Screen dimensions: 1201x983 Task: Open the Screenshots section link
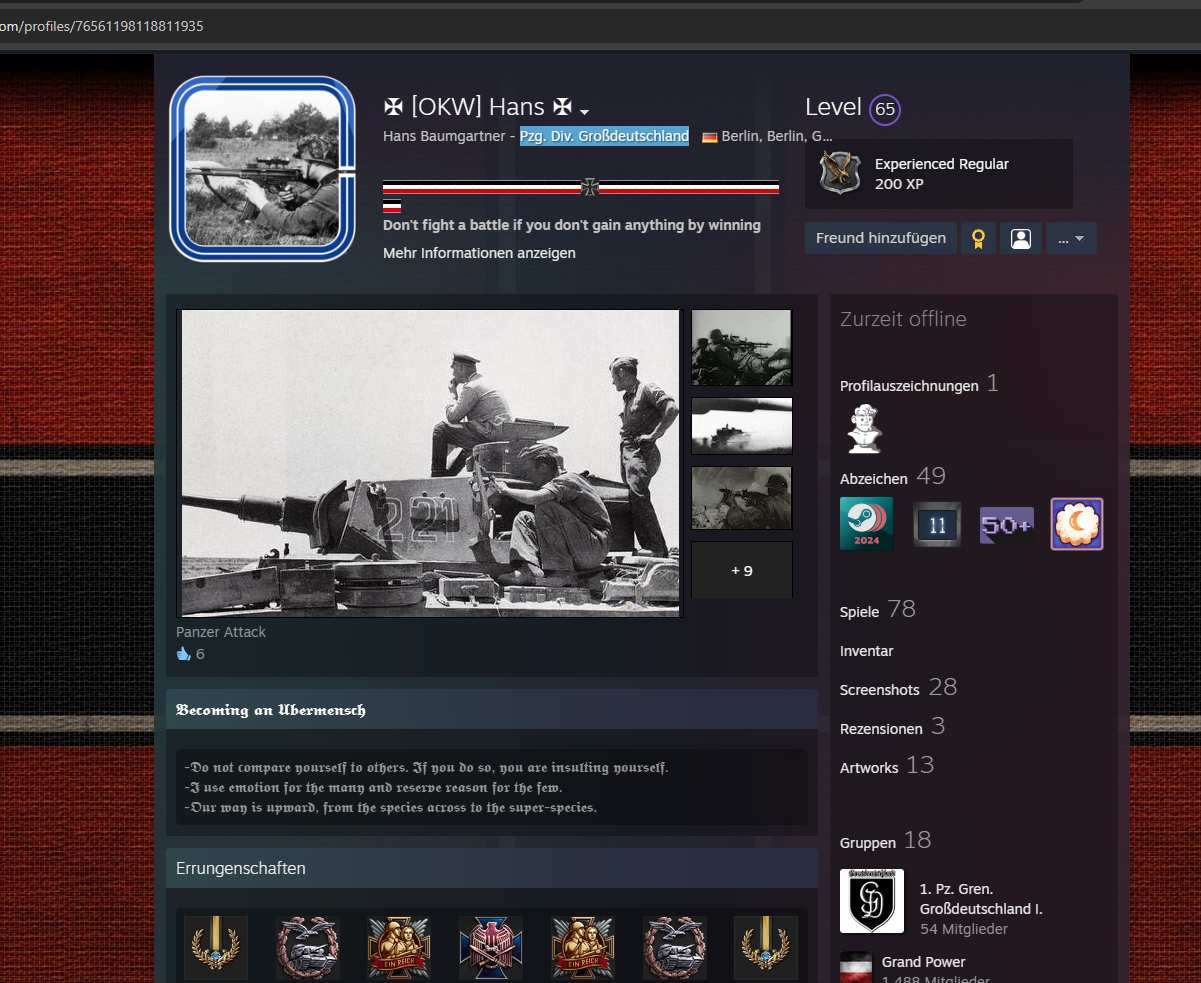click(x=879, y=690)
